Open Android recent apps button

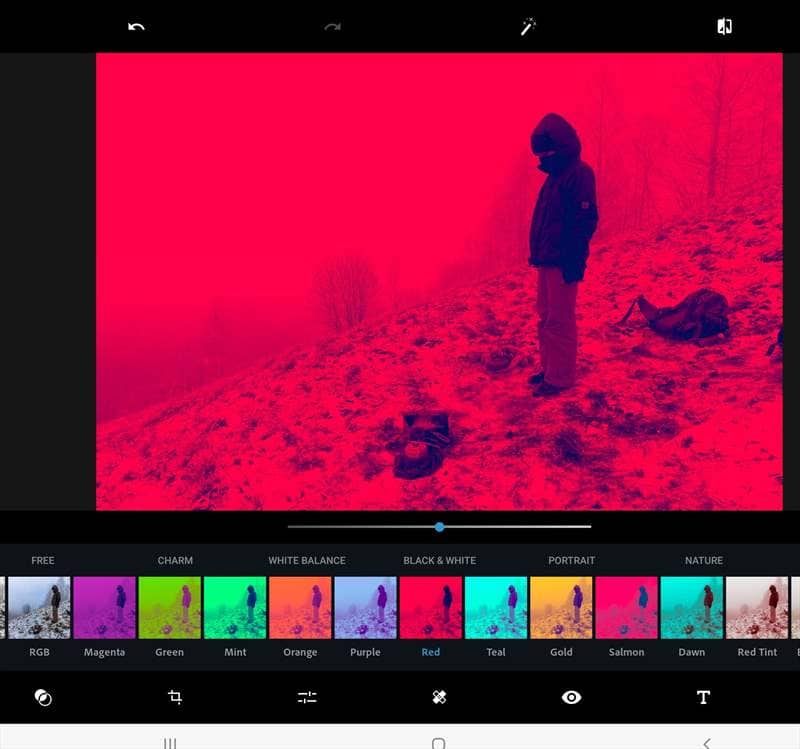point(170,743)
